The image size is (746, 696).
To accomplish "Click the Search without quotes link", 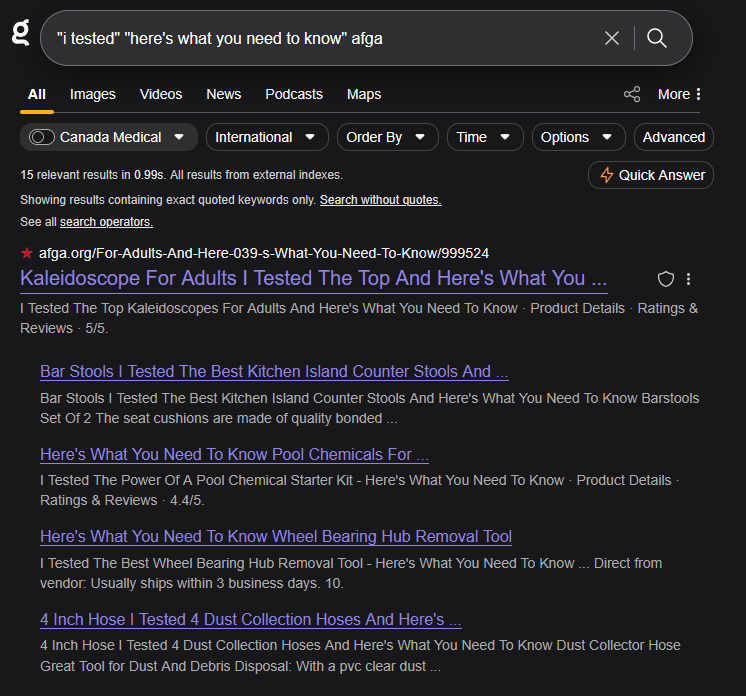I will pyautogui.click(x=380, y=200).
